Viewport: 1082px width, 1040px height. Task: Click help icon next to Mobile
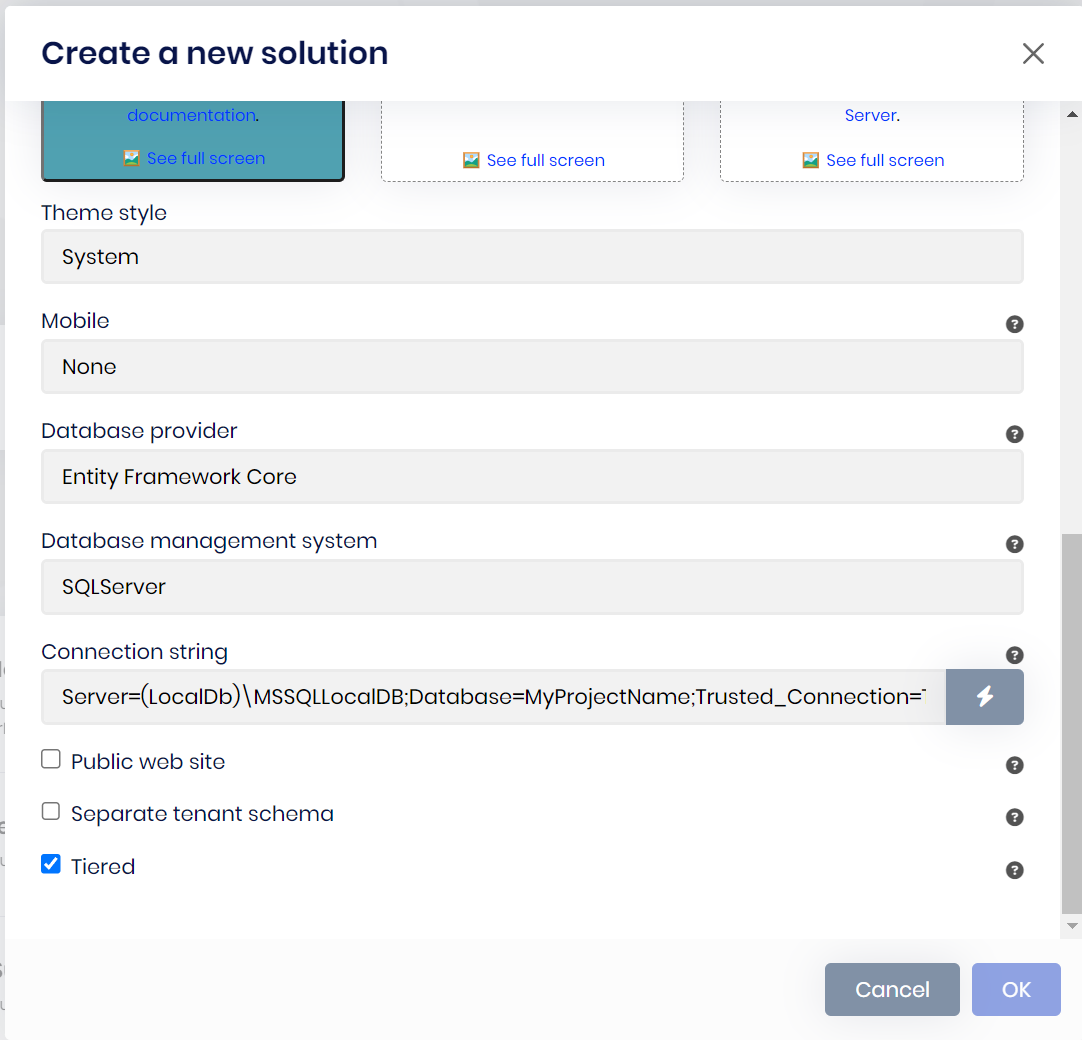1014,324
